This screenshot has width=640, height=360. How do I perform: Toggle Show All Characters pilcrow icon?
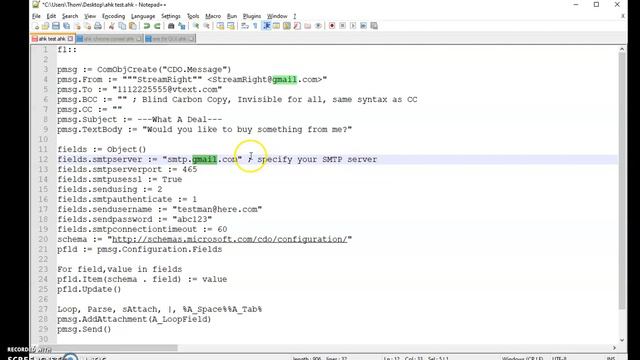[x=256, y=26]
